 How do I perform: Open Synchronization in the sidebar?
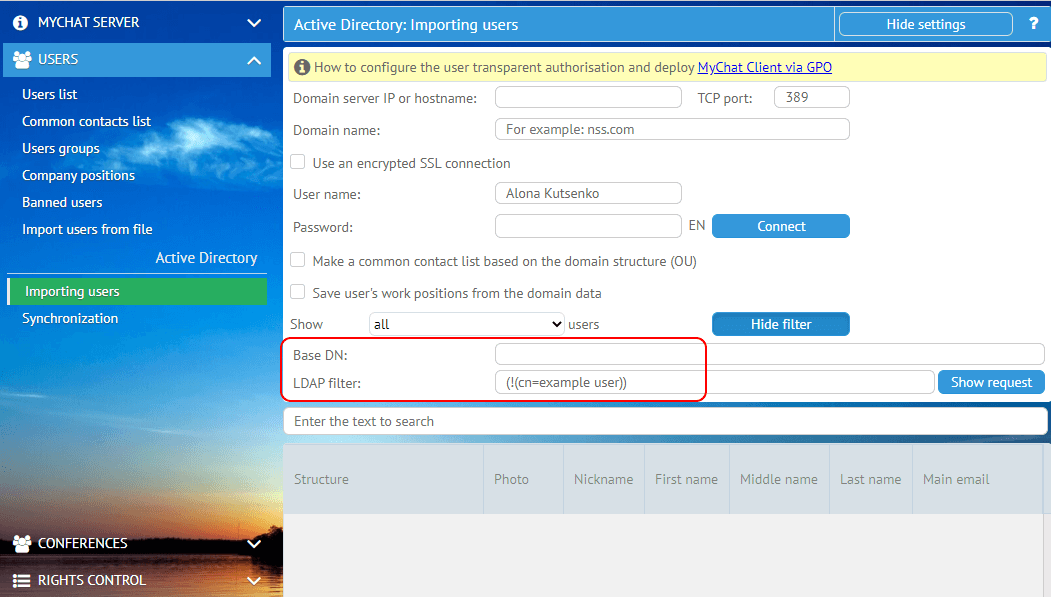(x=70, y=318)
